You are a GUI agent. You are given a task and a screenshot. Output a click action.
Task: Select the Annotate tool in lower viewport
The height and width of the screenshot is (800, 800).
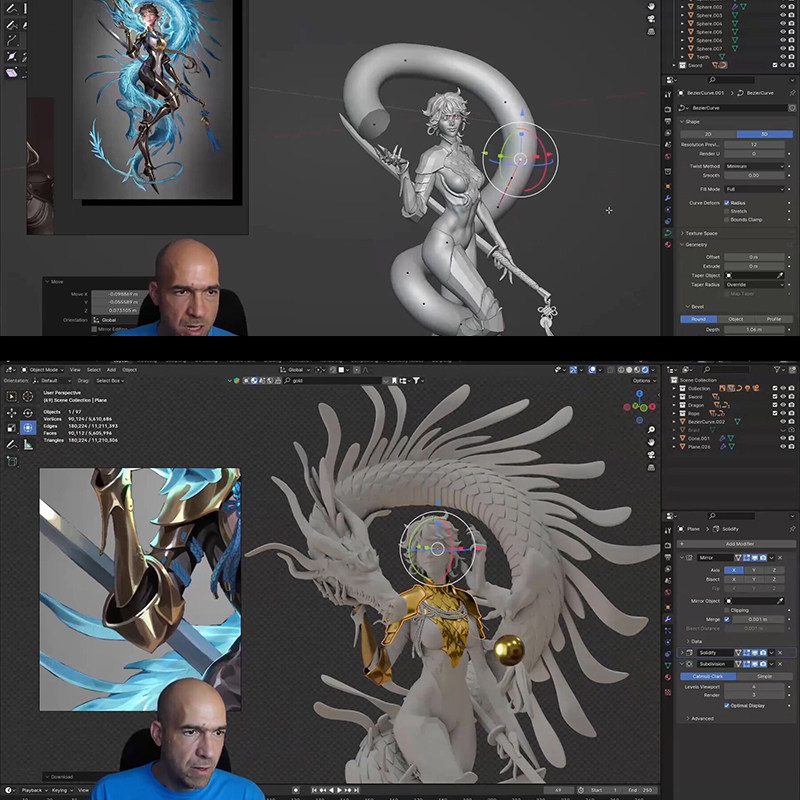pos(11,445)
